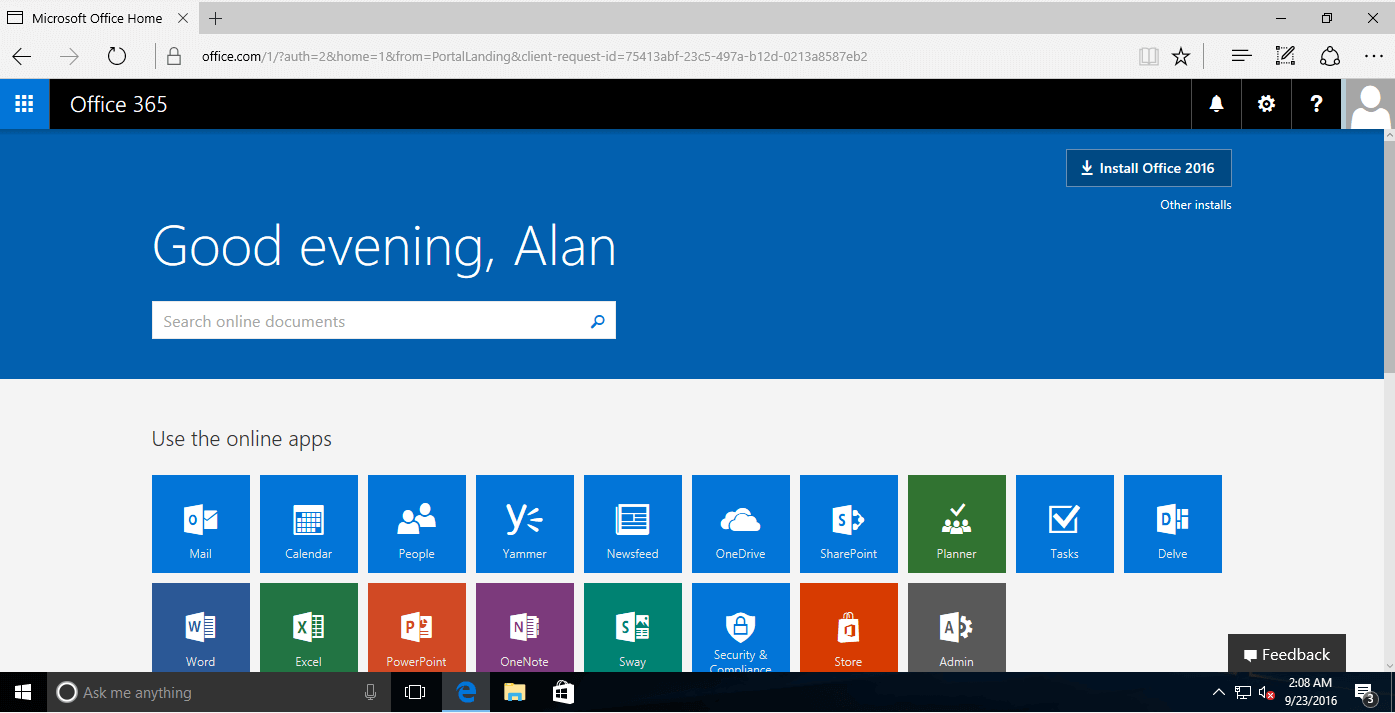This screenshot has width=1395, height=713.
Task: Open Office 365 settings gear
Action: pos(1266,104)
